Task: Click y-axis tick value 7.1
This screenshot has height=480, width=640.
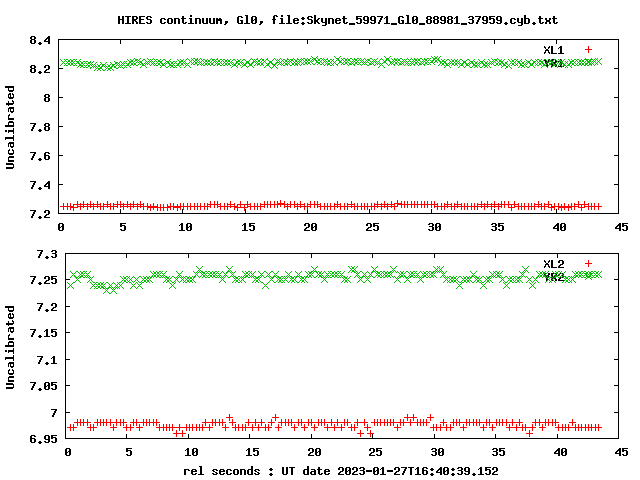Action: pyautogui.click(x=47, y=360)
